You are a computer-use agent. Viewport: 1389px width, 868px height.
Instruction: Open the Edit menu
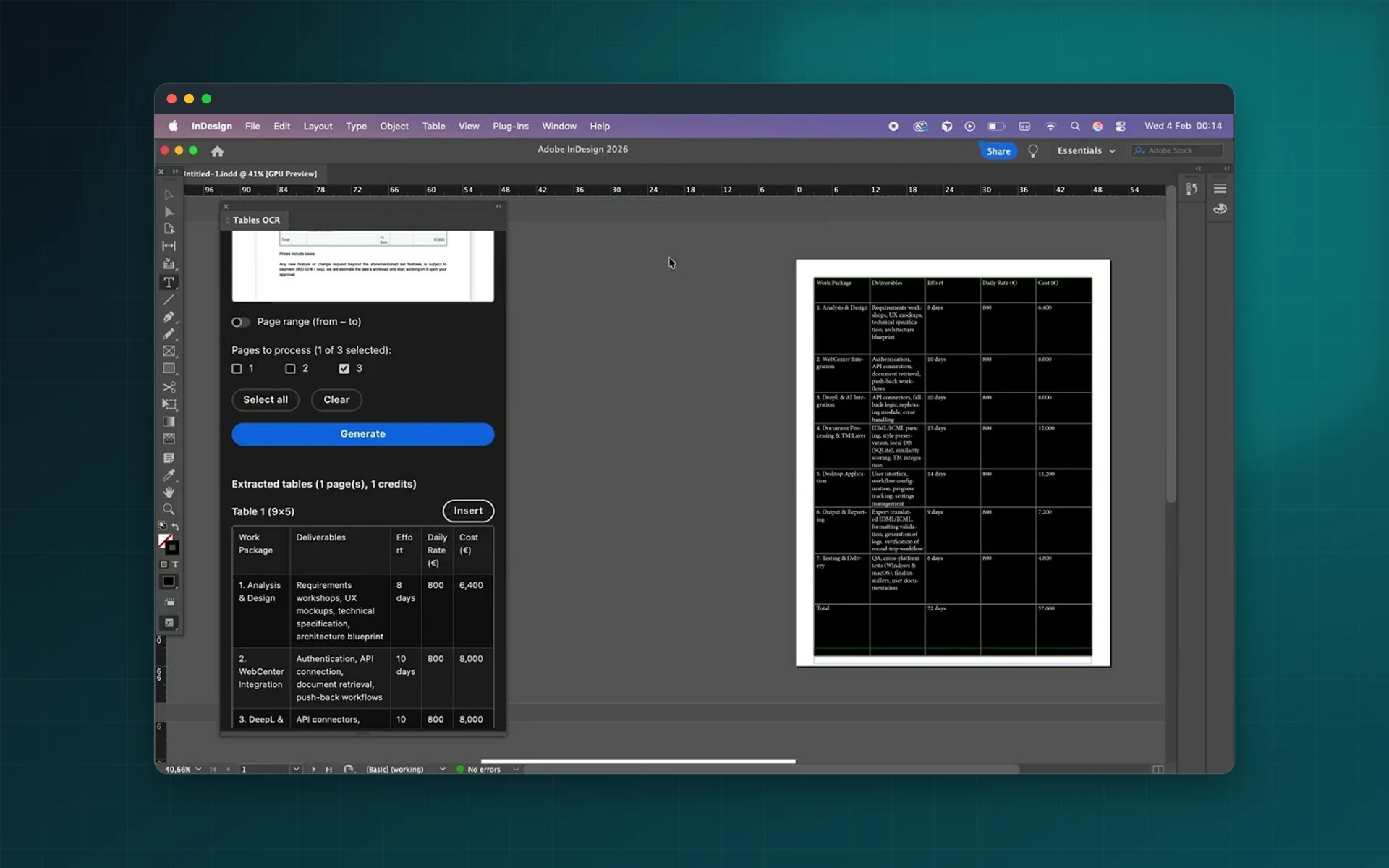click(281, 126)
